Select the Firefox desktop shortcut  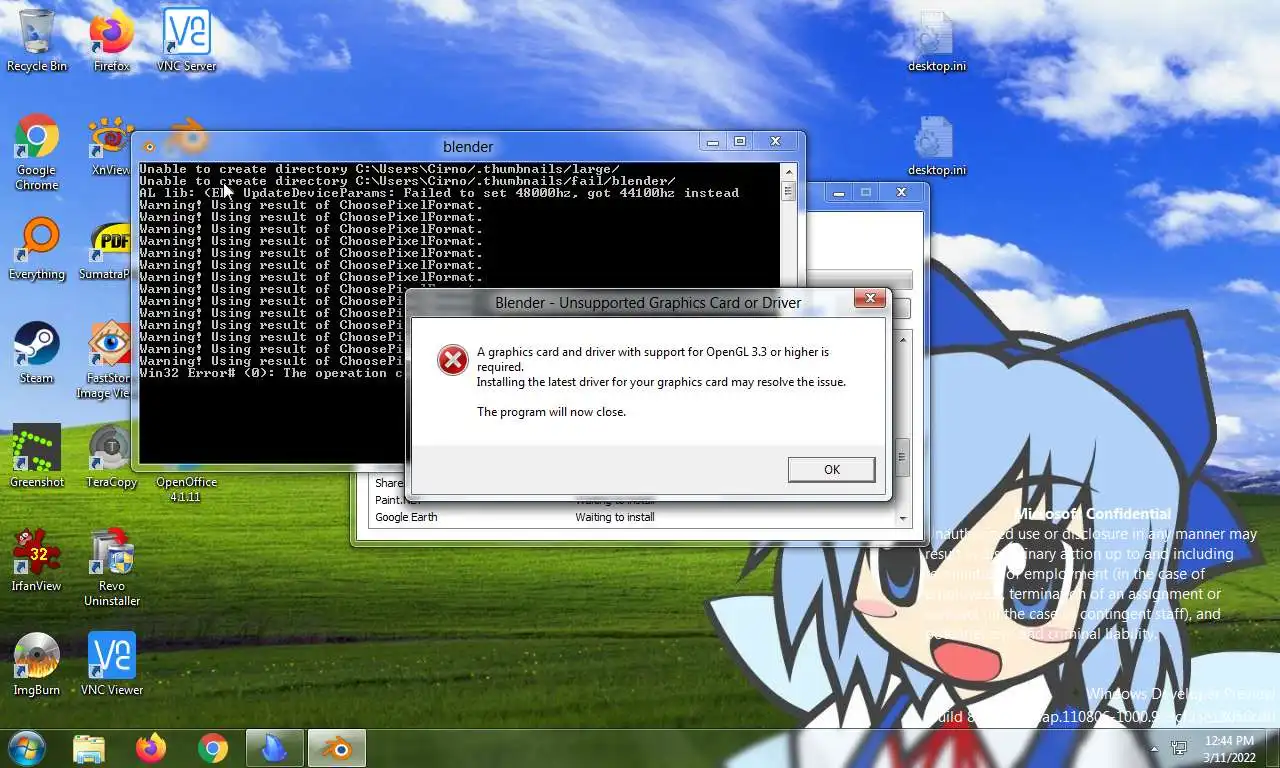coord(112,41)
